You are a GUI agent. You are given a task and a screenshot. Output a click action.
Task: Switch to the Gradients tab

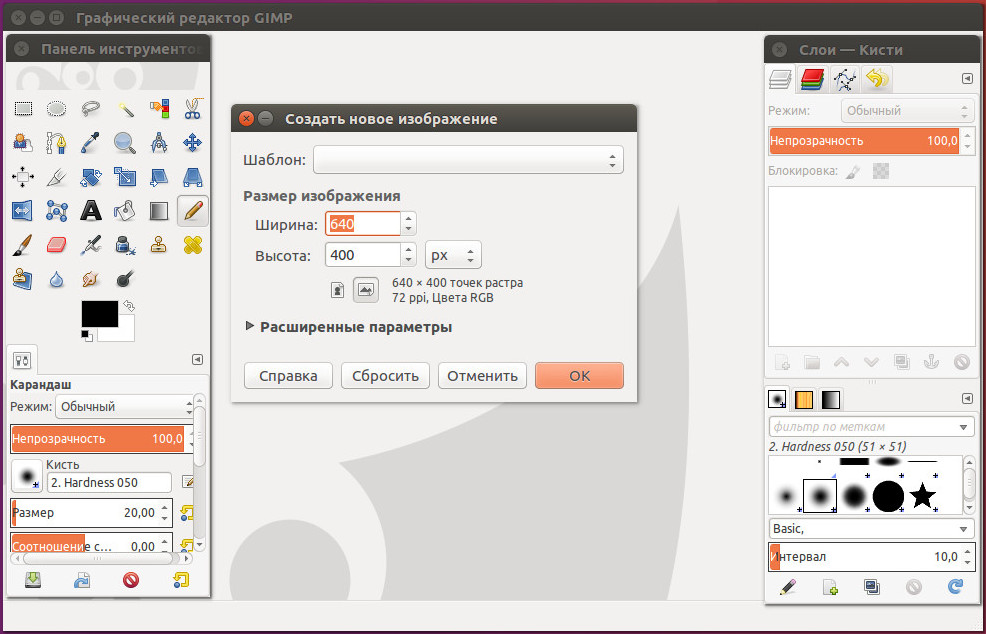coord(831,399)
